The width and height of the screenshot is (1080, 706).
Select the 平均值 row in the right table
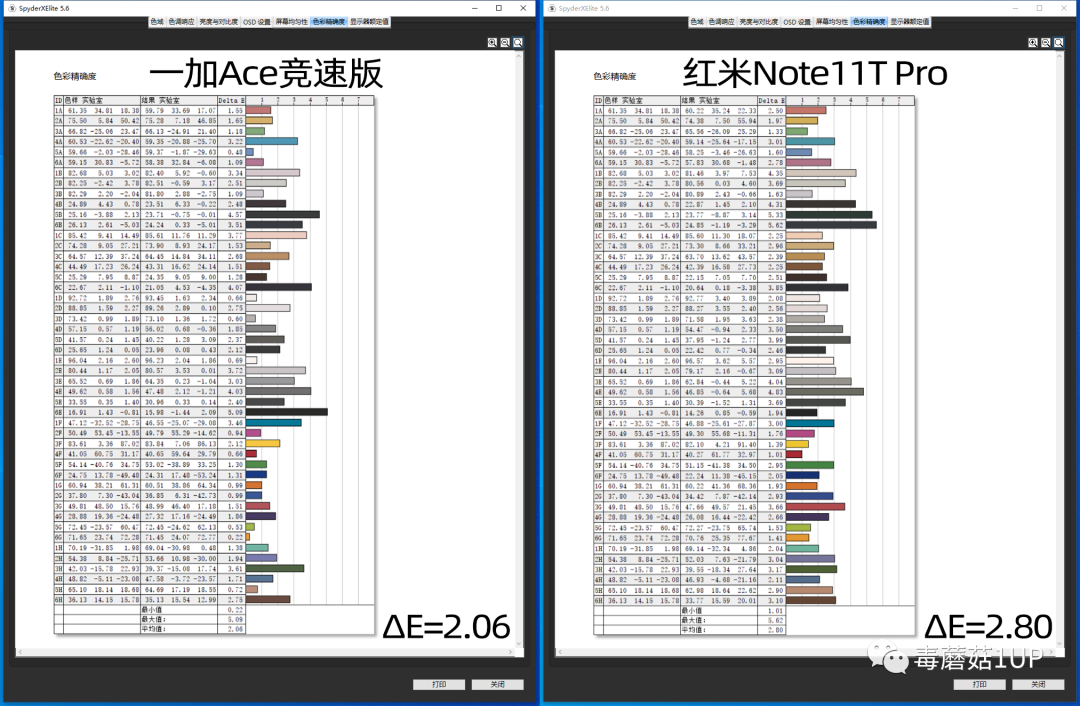(x=689, y=630)
